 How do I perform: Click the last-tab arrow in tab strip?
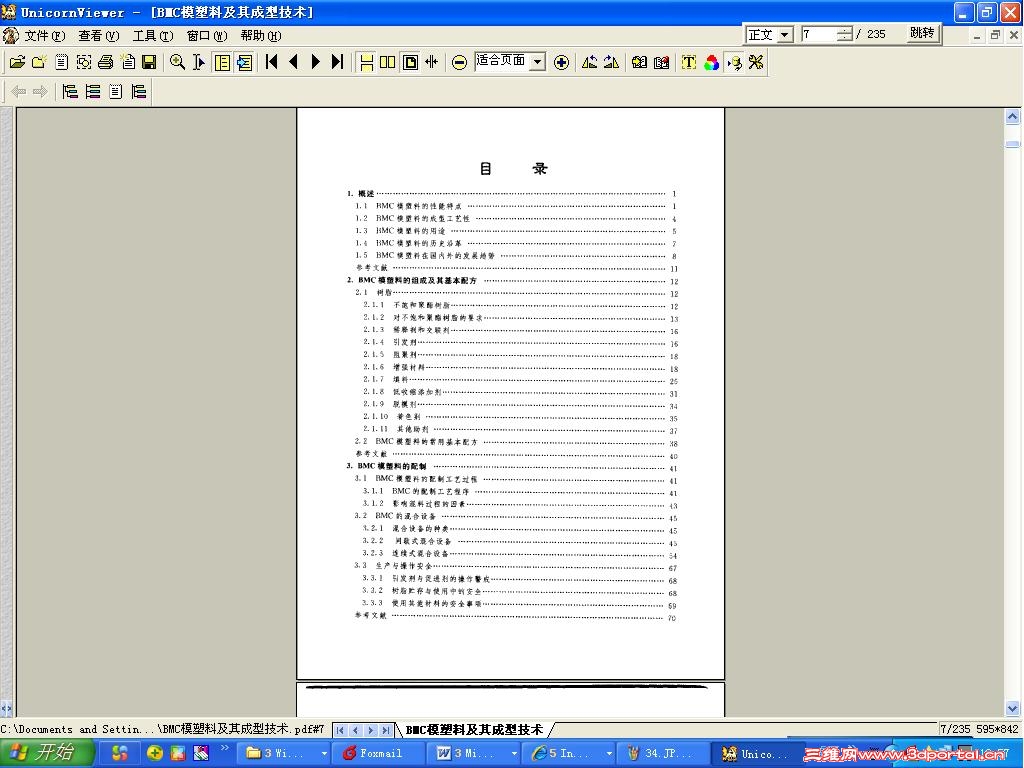click(386, 730)
